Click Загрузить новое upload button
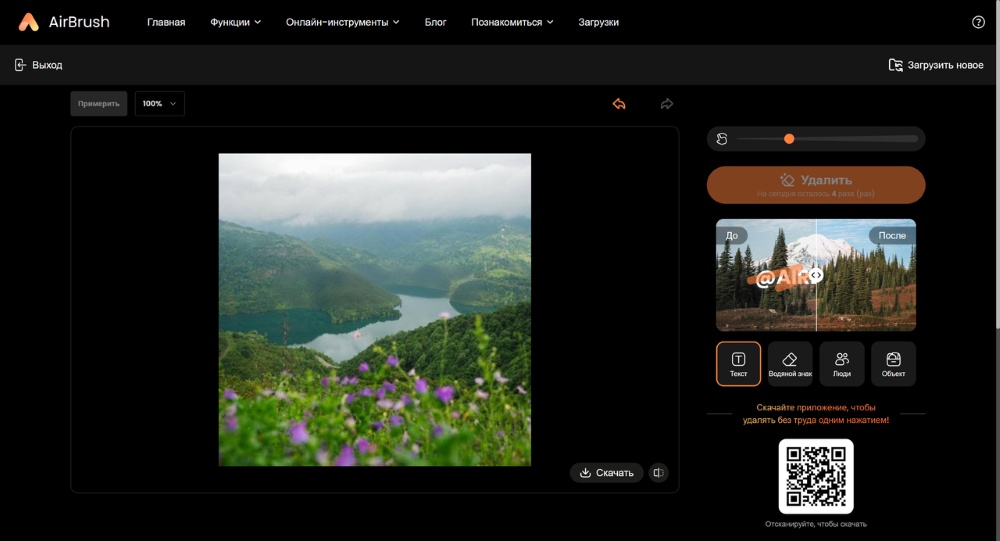The height and width of the screenshot is (541, 1000). 936,65
